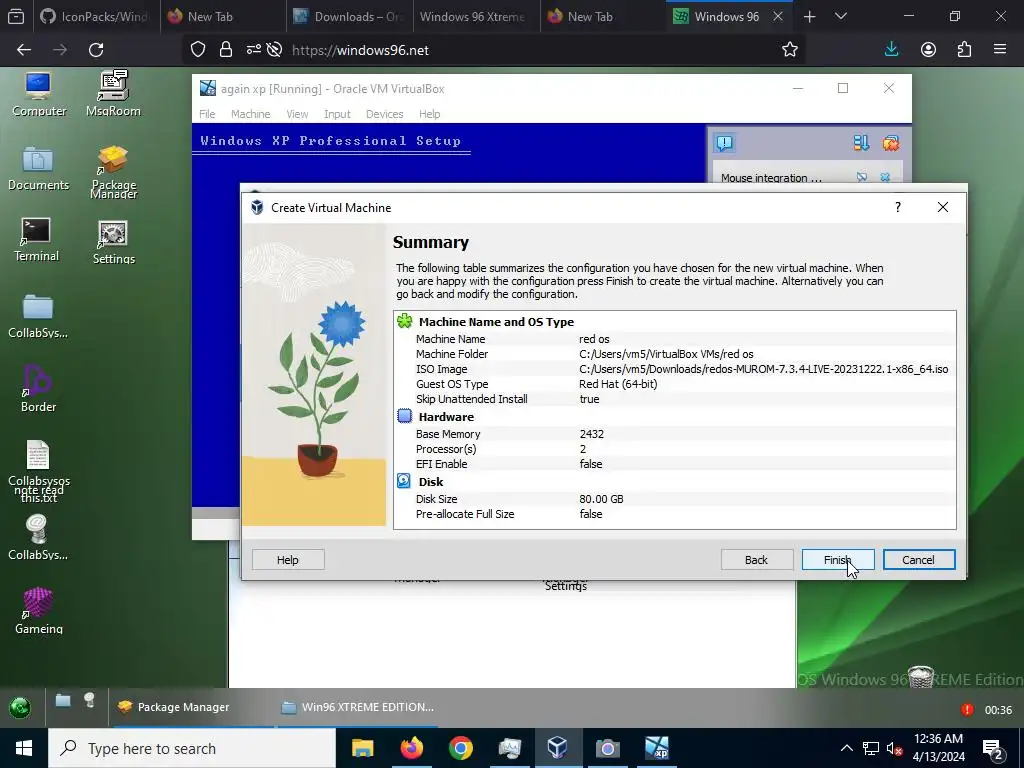Open Google Chrome from Windows taskbar
This screenshot has width=1024, height=768.
[460, 748]
